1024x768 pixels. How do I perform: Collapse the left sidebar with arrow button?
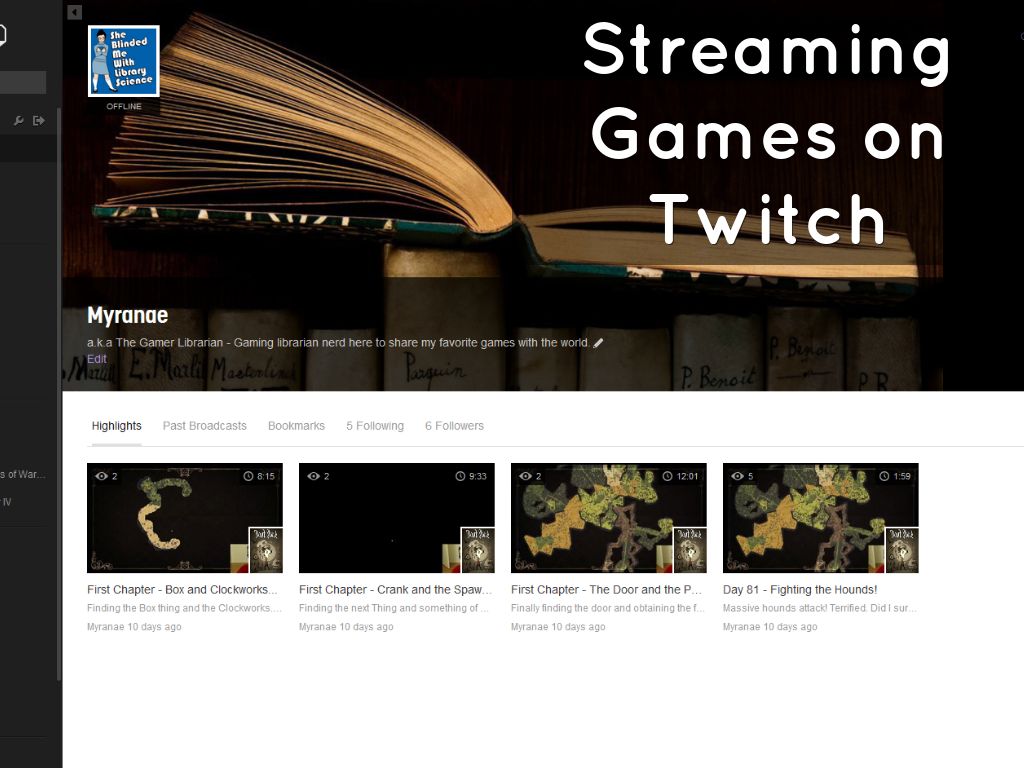click(x=75, y=12)
